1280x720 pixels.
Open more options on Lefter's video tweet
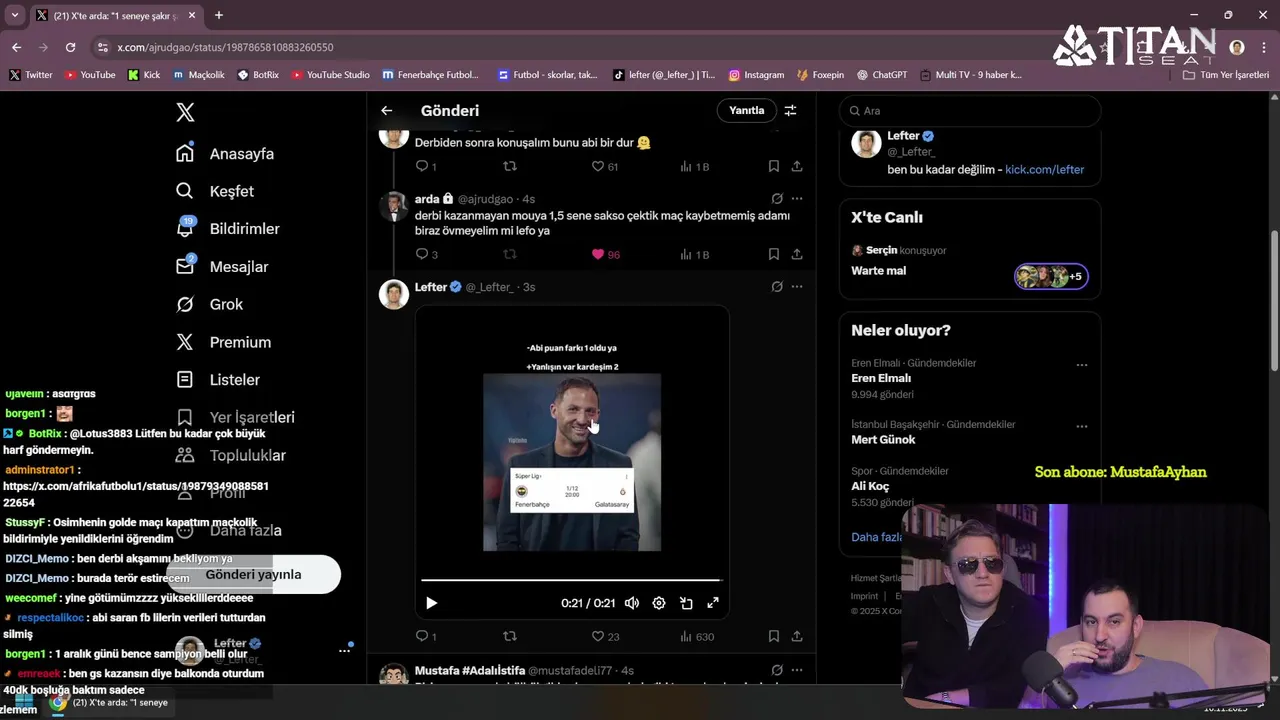click(x=797, y=287)
